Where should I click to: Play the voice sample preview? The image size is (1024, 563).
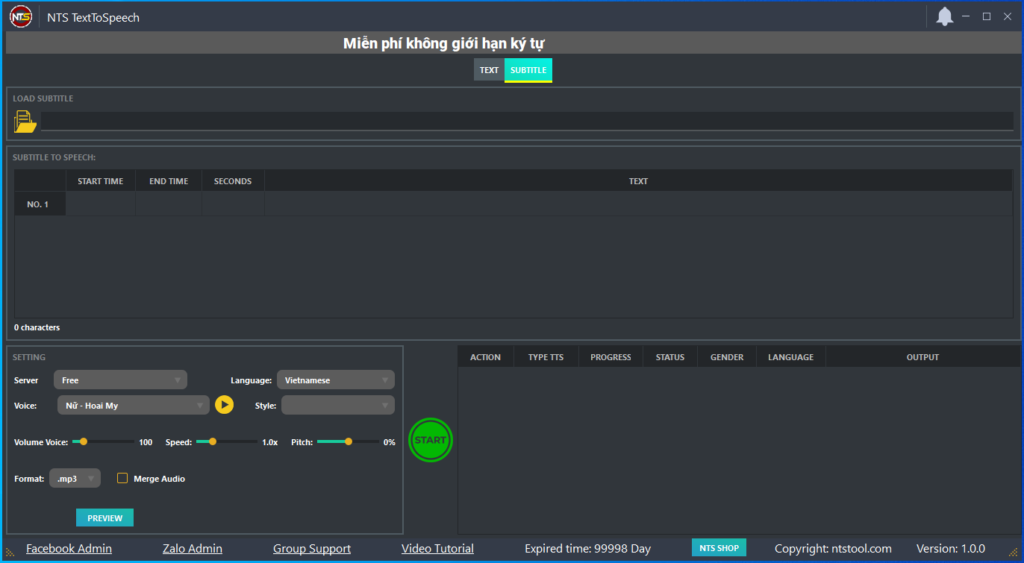[224, 405]
